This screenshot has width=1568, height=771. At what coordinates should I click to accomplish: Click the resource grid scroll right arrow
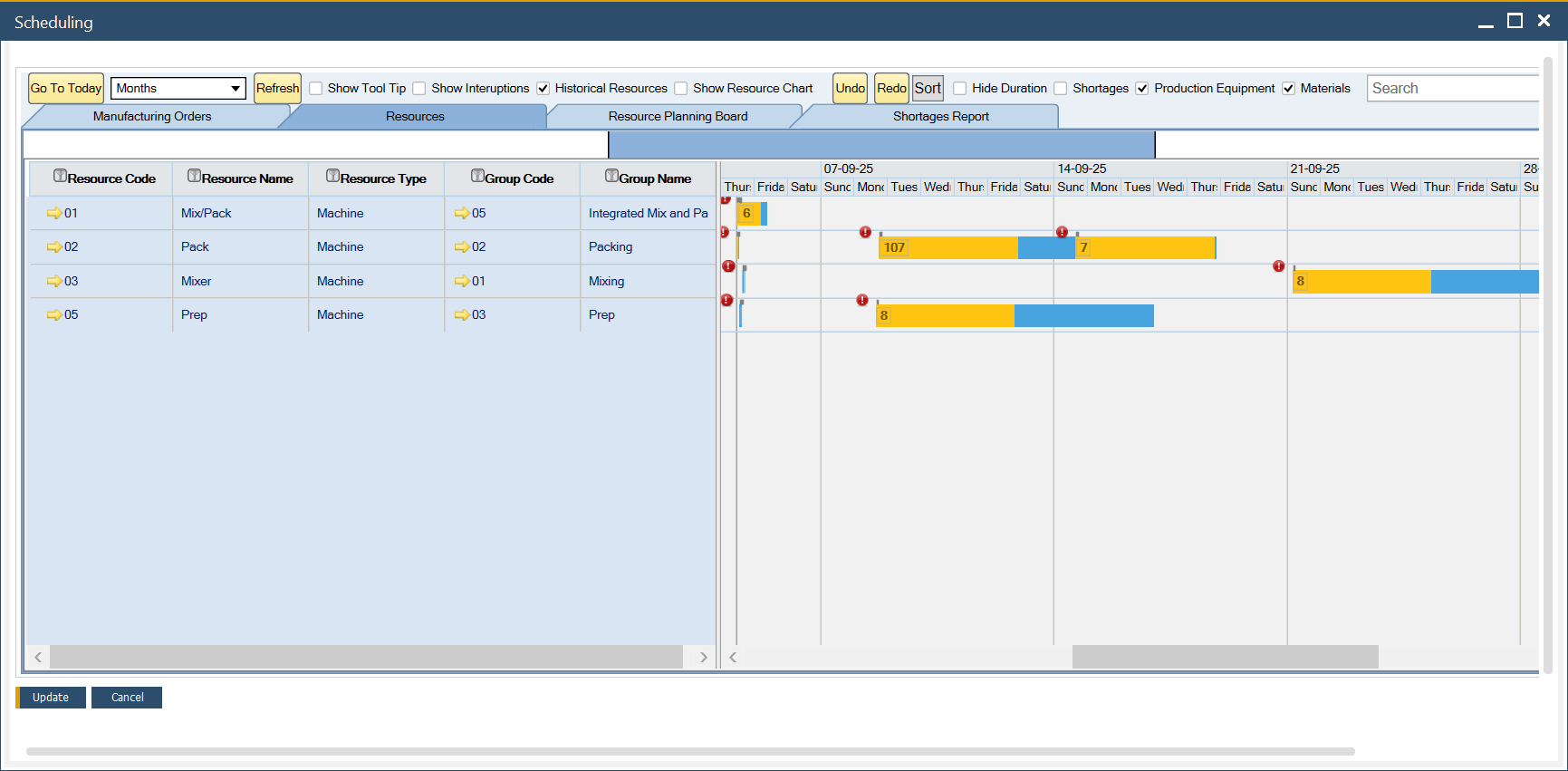coord(704,657)
